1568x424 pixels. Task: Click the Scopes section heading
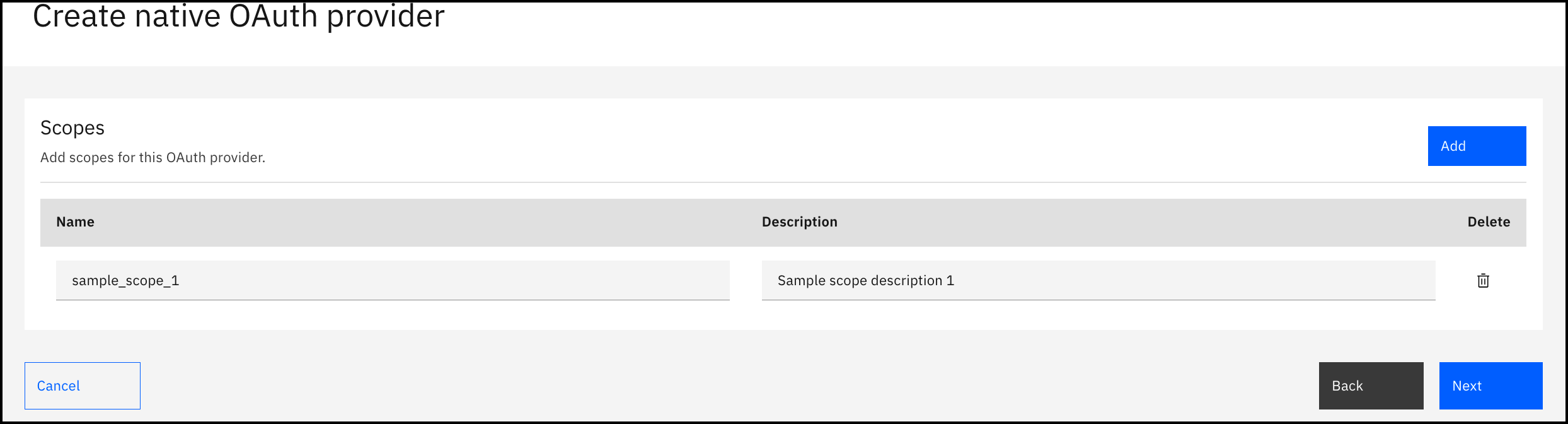[72, 128]
